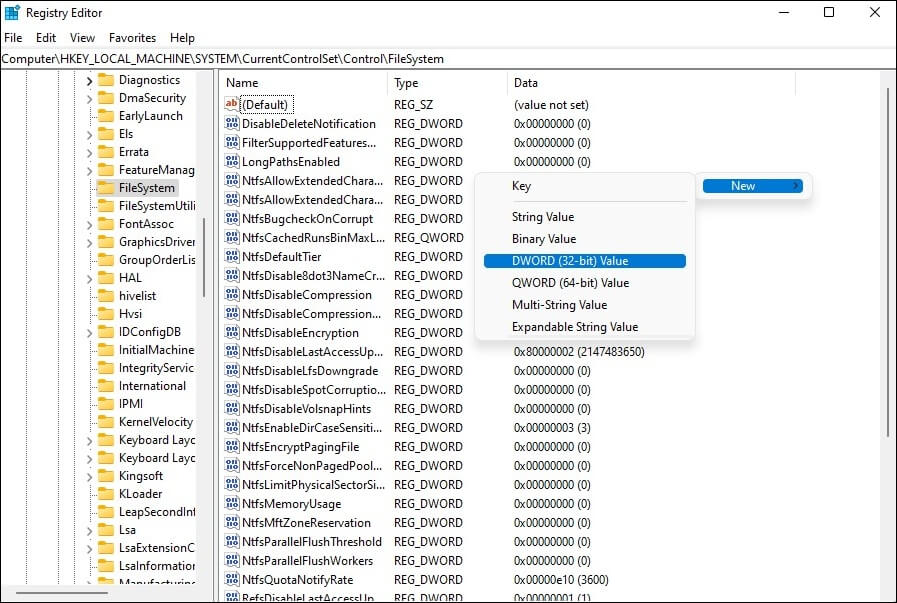Click the NtfsMemoryUsage value icon
Viewport: 897px width, 603px height.
pos(232,504)
